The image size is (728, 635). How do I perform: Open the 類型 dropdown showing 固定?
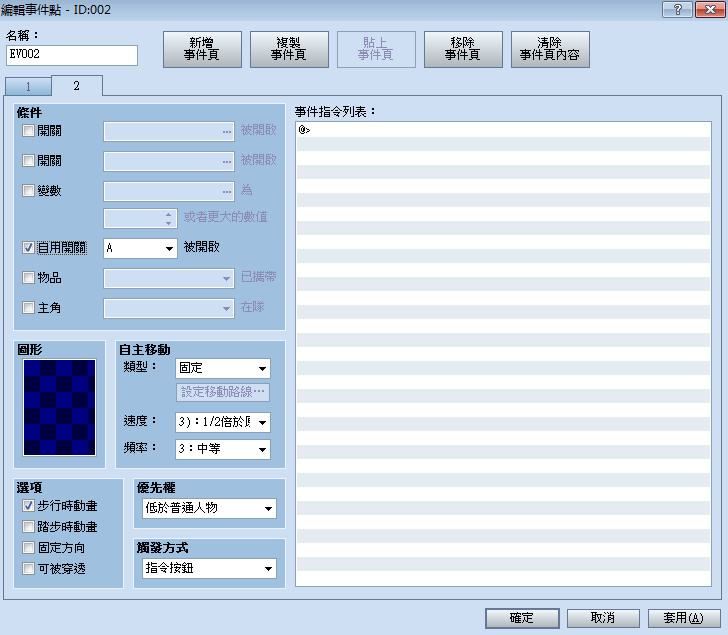(223, 369)
